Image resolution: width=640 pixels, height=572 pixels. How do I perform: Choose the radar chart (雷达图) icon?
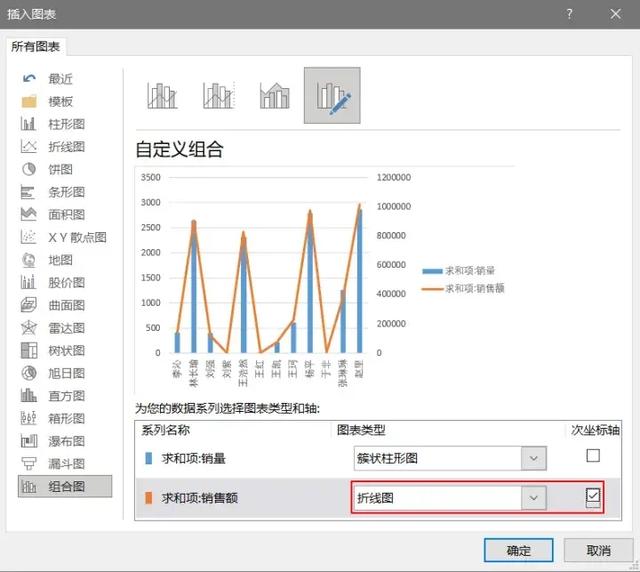(29, 327)
